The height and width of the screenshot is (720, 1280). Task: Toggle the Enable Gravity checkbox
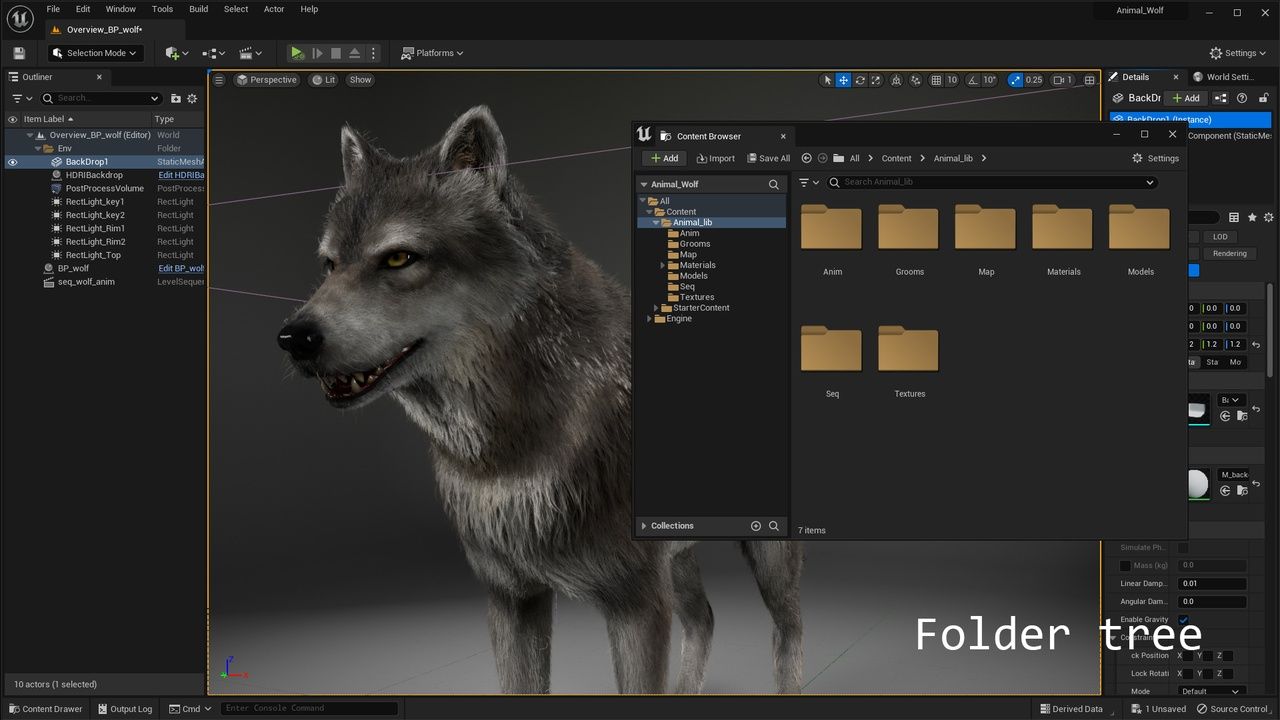(x=1183, y=620)
